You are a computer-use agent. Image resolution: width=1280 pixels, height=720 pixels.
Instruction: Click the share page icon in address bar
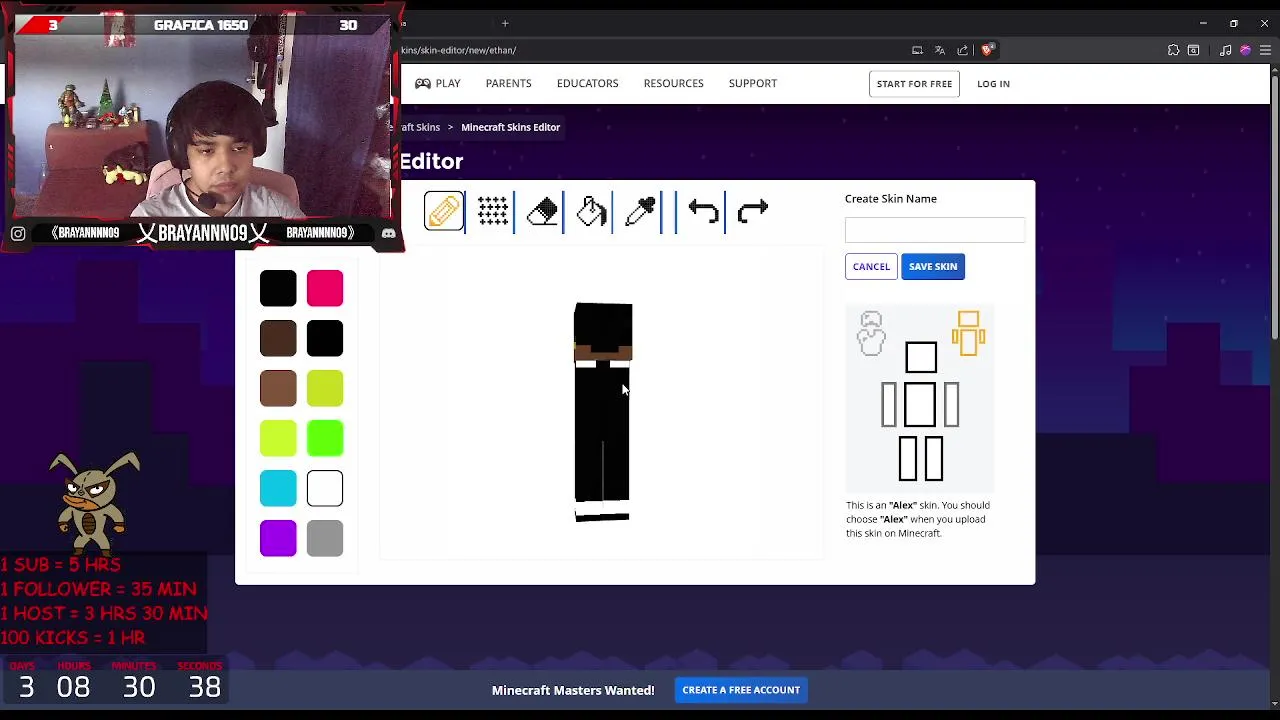point(963,50)
